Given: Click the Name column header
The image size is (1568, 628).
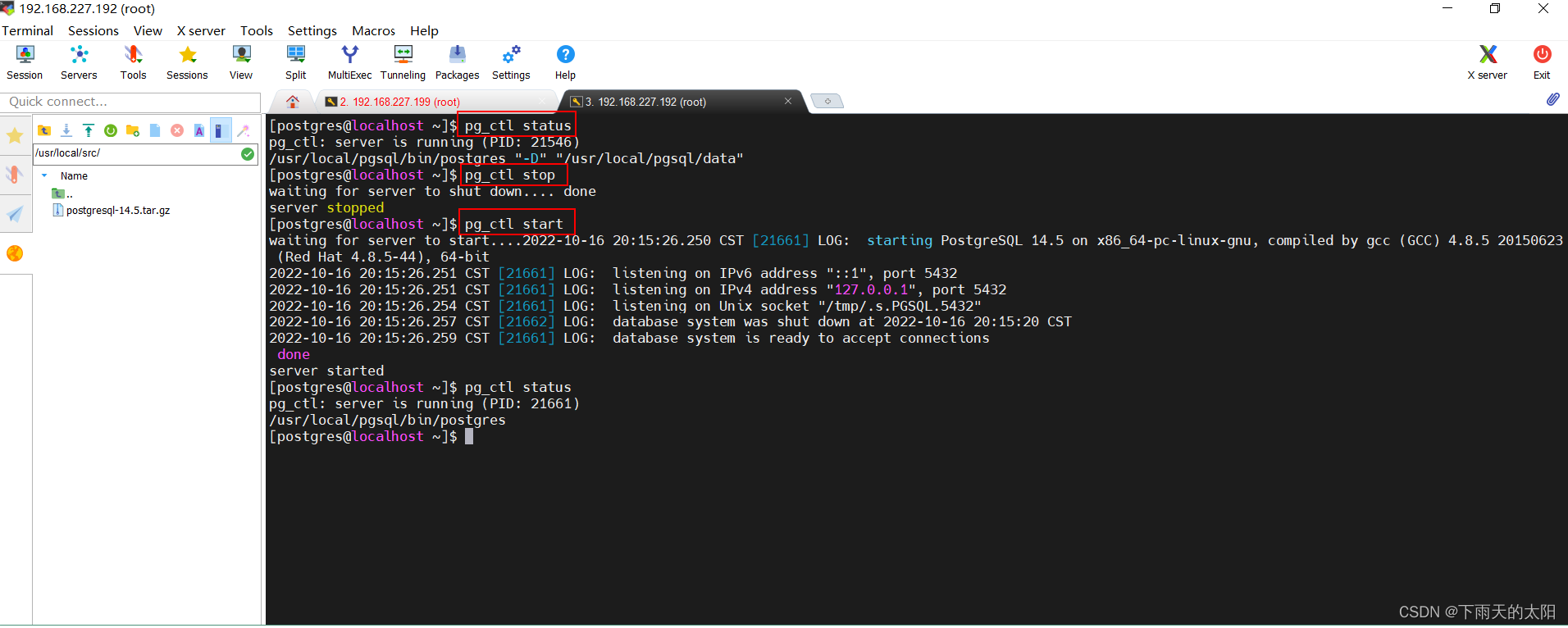Looking at the screenshot, I should pyautogui.click(x=74, y=175).
